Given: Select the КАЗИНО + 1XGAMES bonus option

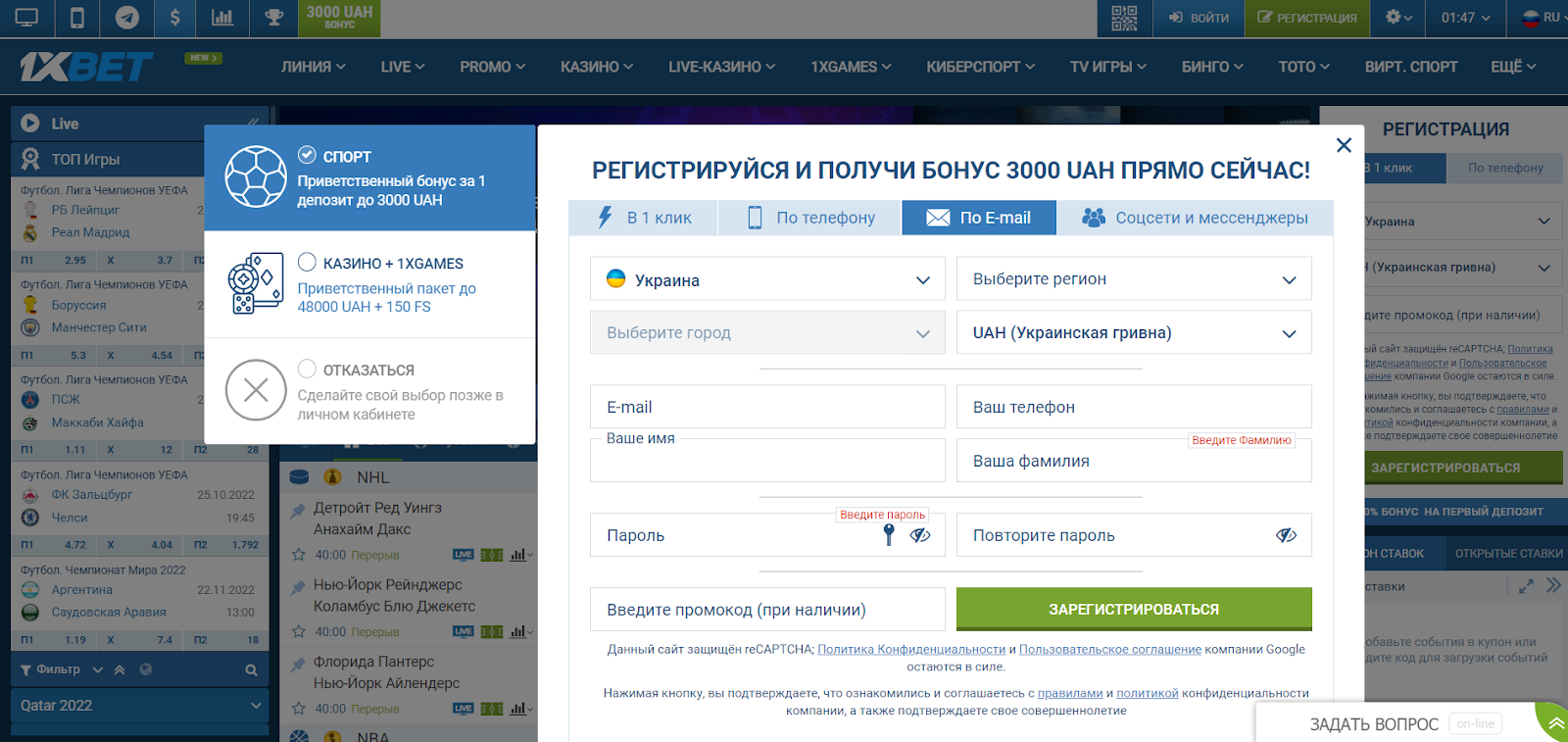Looking at the screenshot, I should point(307,262).
